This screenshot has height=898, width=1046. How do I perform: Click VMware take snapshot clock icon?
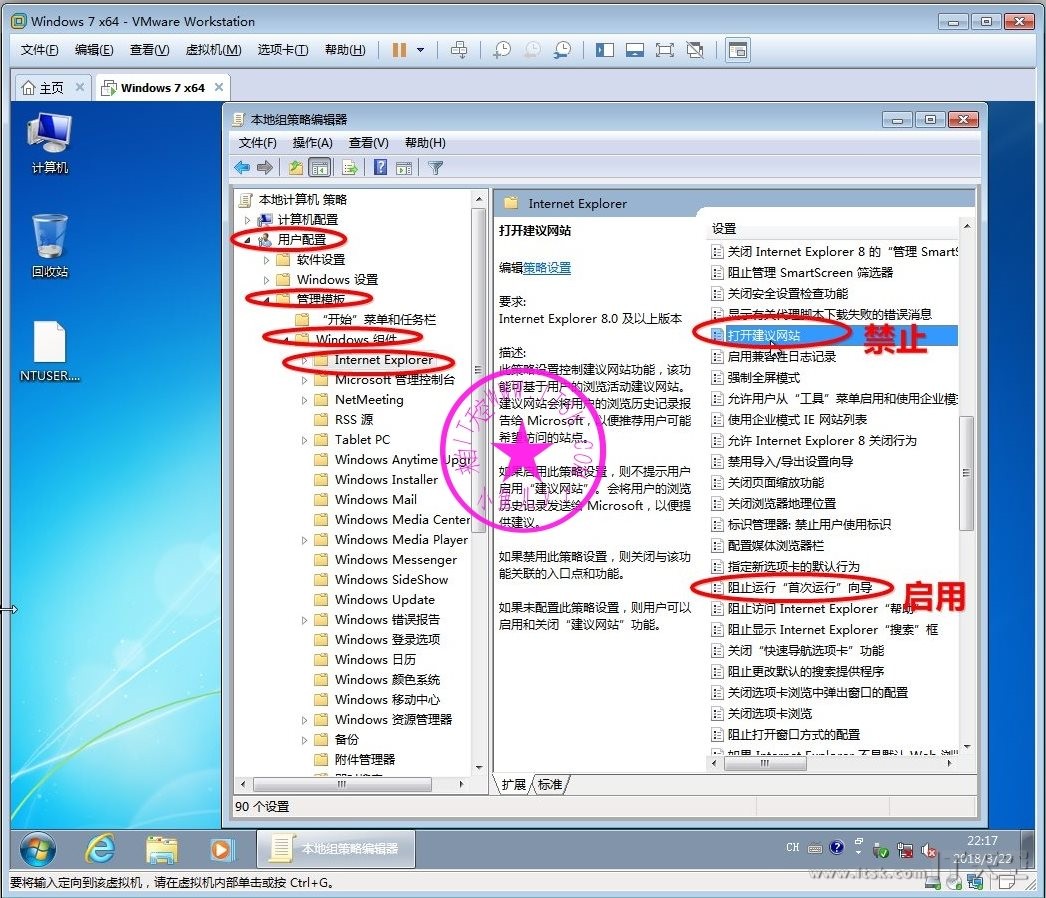click(502, 50)
